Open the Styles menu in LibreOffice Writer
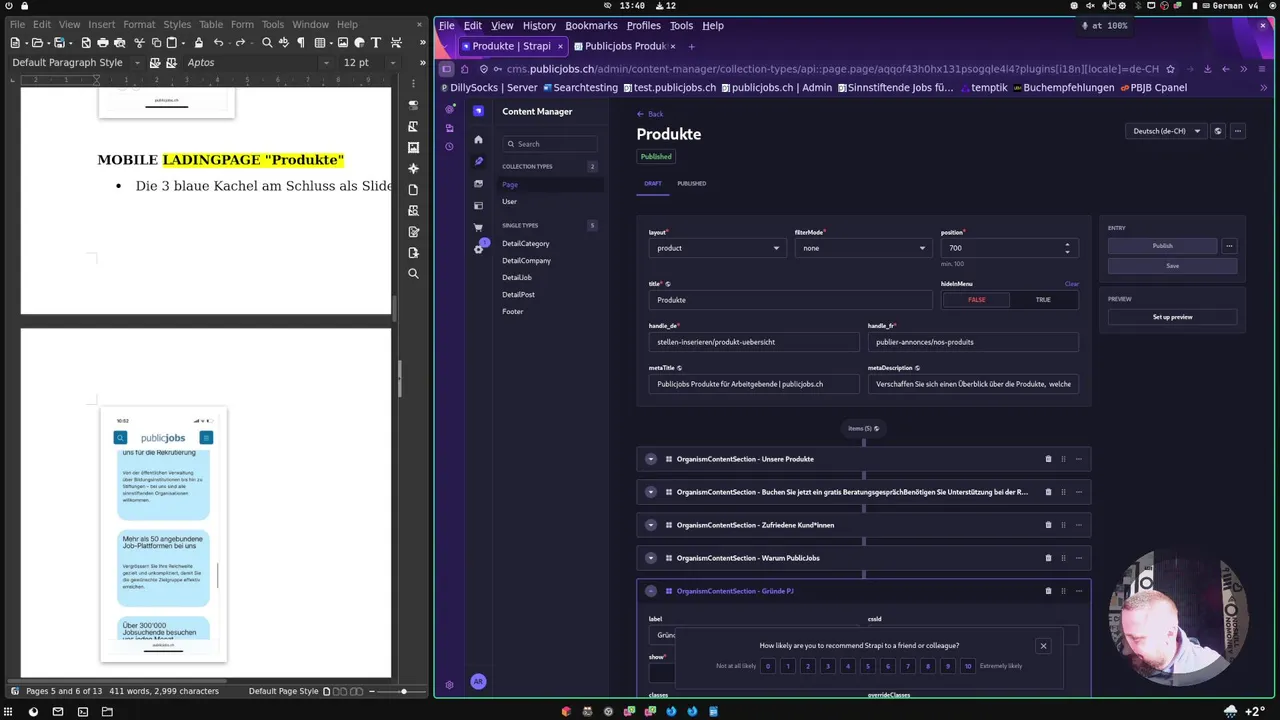The image size is (1280, 720). 177,24
